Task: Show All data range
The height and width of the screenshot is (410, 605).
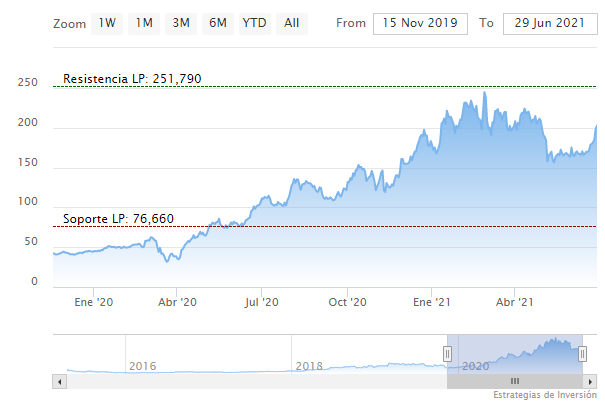Action: click(291, 22)
